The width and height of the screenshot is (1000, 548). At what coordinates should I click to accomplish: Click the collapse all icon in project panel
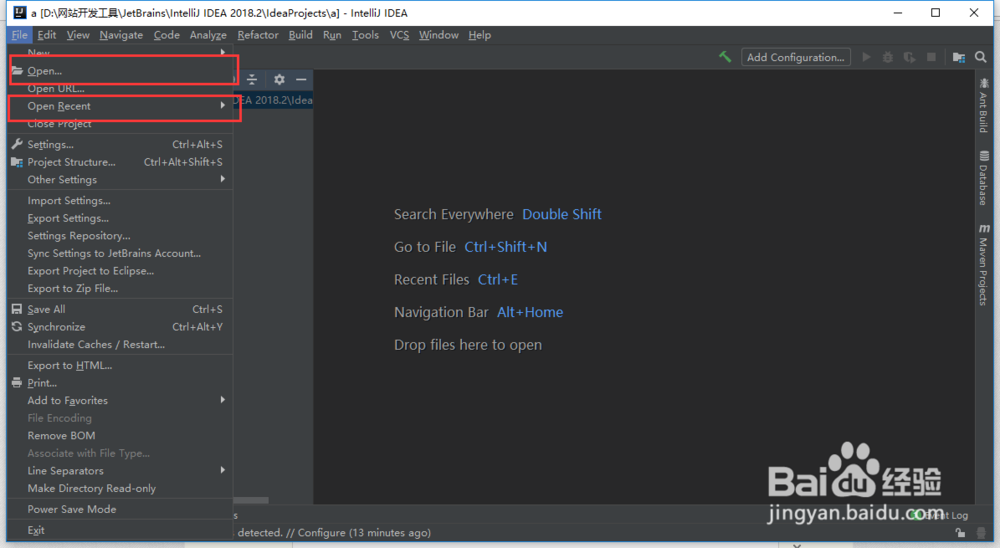(x=252, y=79)
